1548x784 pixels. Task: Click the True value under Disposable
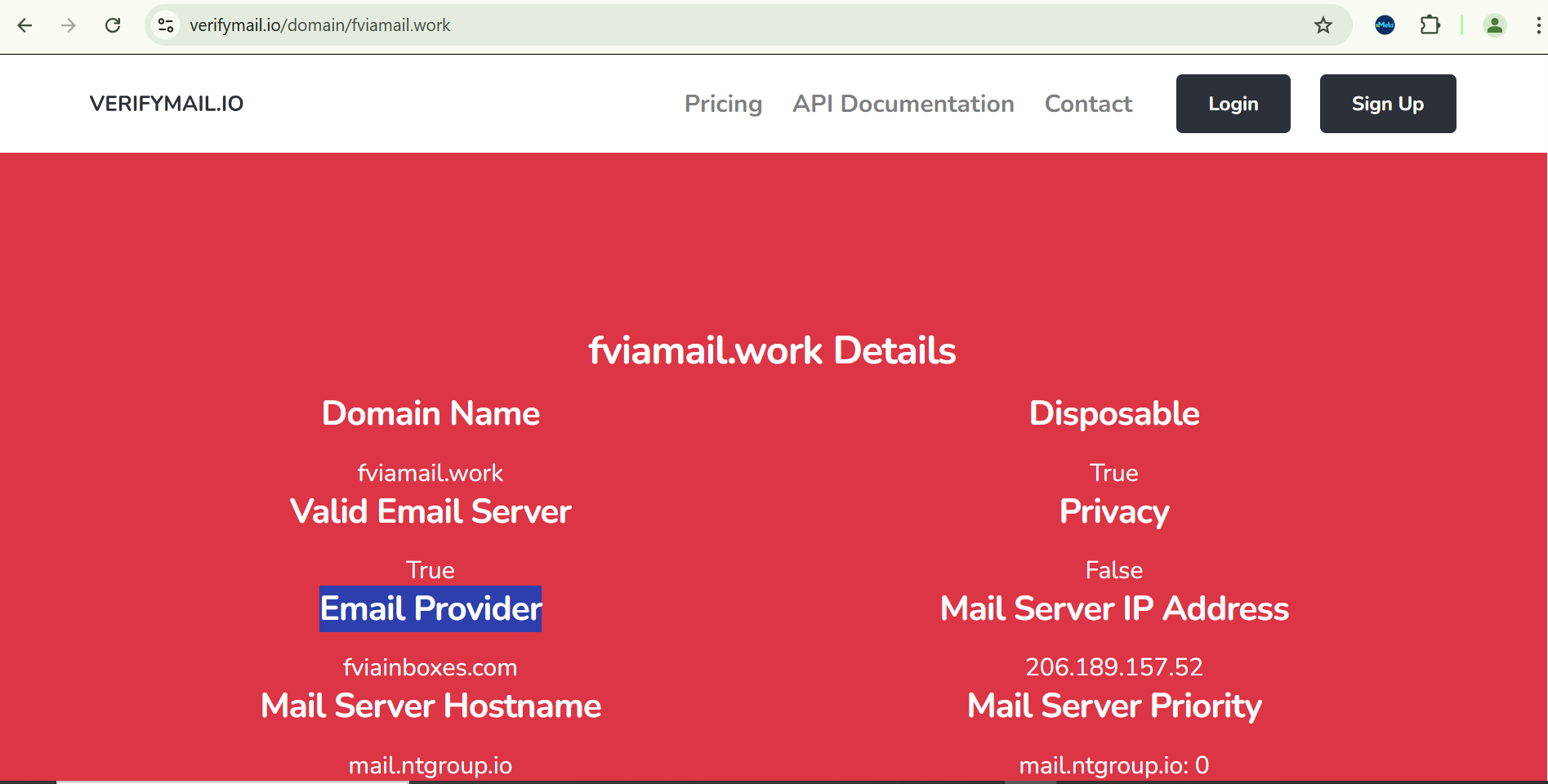pyautogui.click(x=1114, y=473)
